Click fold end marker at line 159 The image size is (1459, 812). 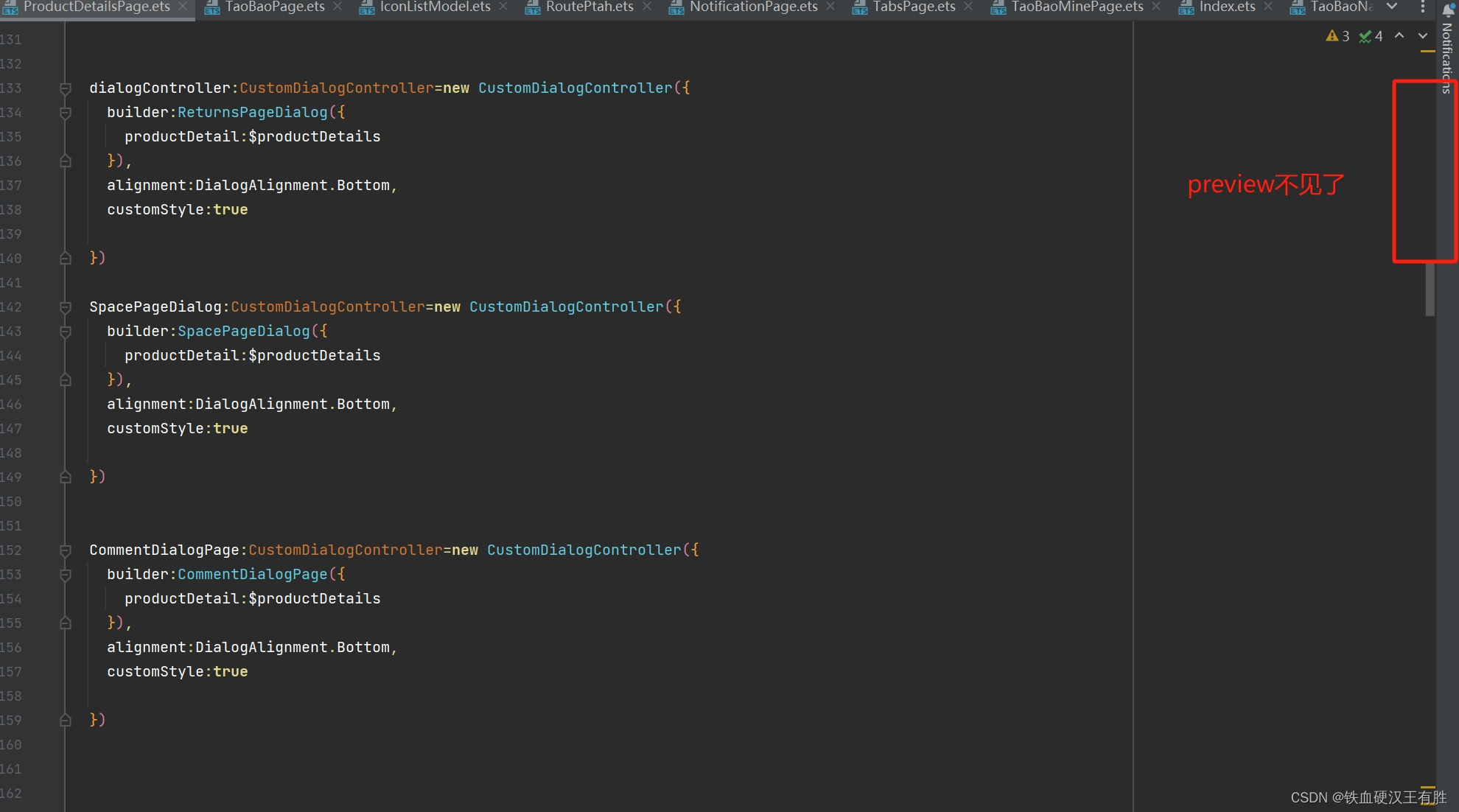tap(66, 721)
